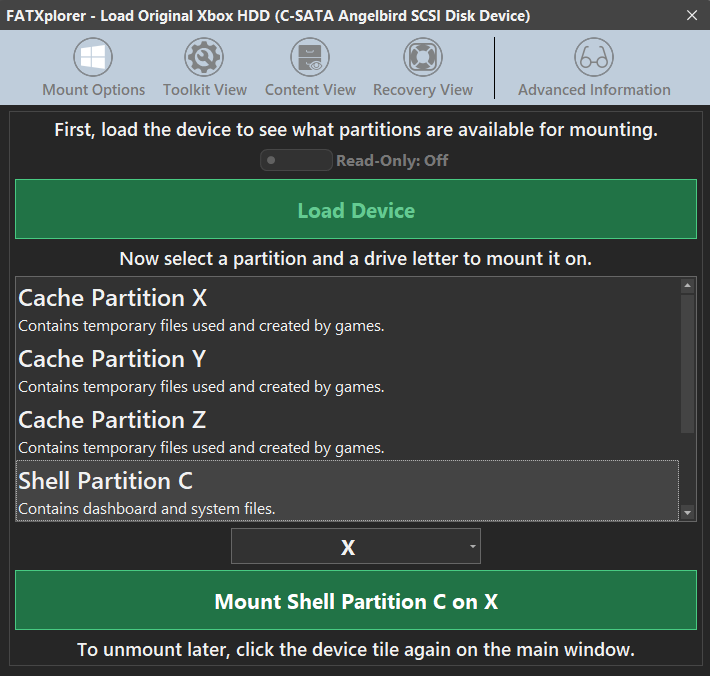This screenshot has height=676, width=710.
Task: Click the Toolkit View gear icon
Action: 204,58
